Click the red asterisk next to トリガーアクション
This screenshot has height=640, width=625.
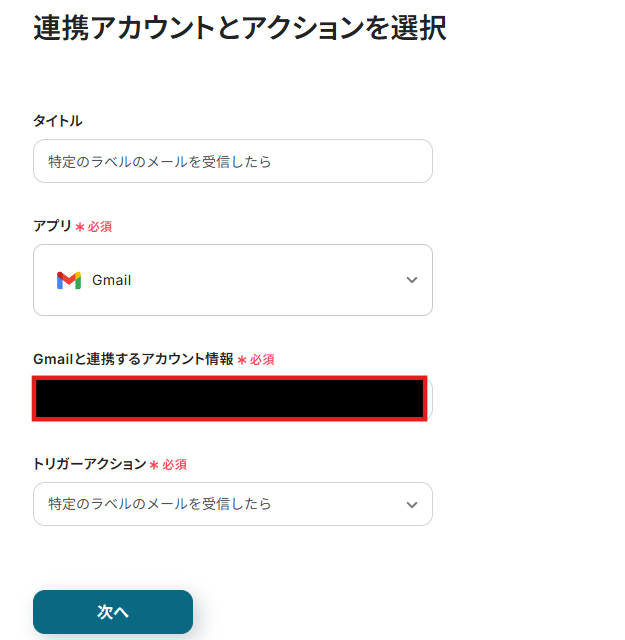154,465
